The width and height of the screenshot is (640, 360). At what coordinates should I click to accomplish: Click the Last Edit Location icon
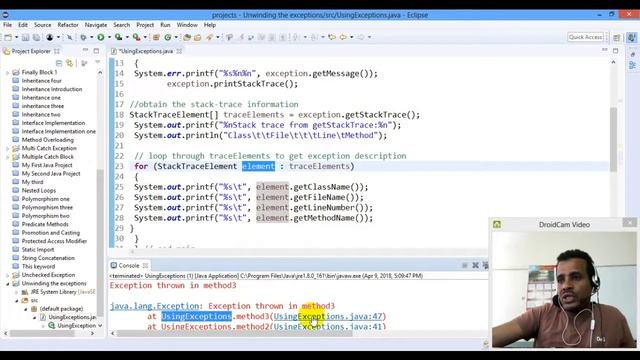(x=332, y=37)
